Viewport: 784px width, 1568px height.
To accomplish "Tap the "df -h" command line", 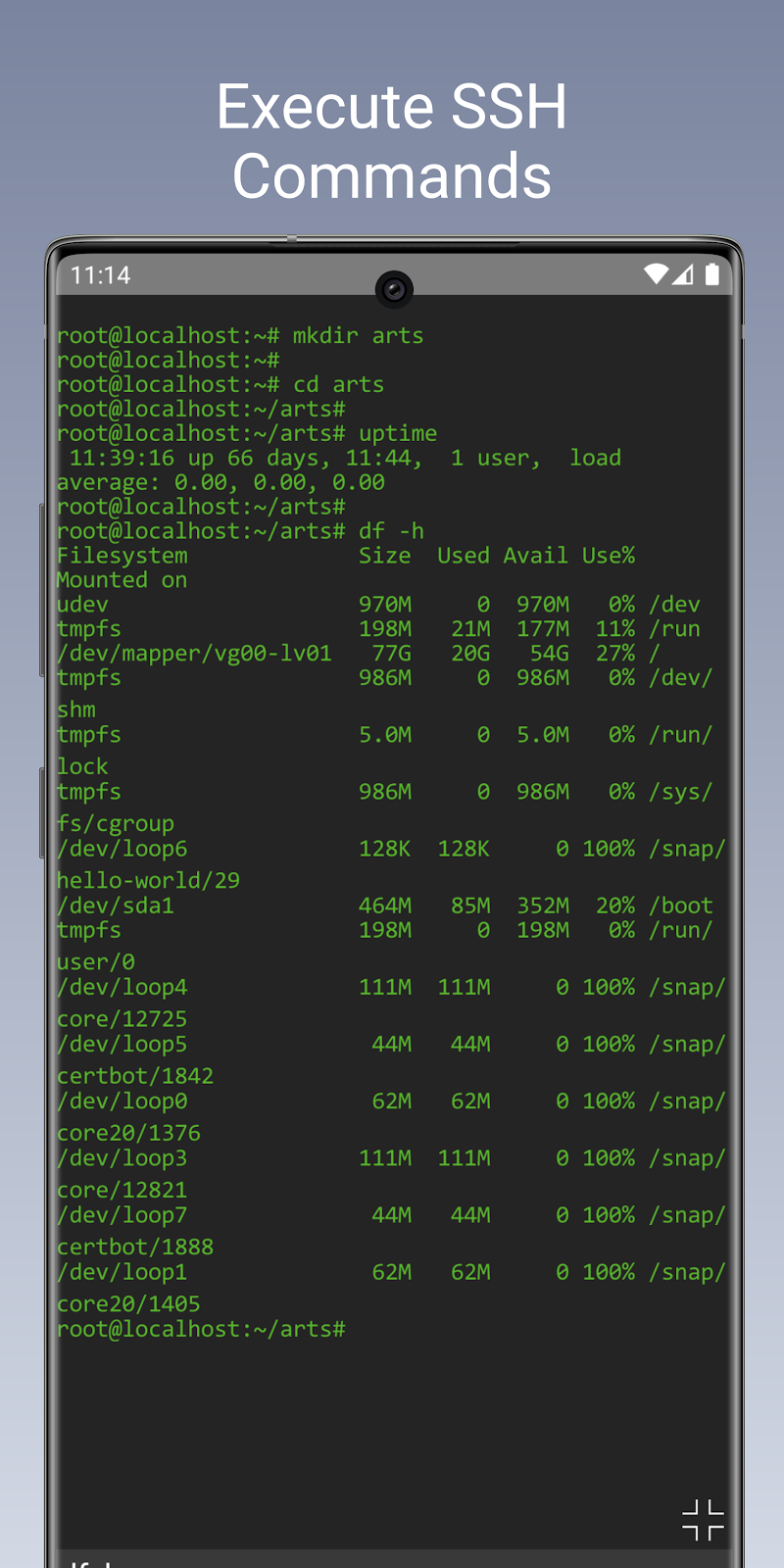I will coord(240,531).
